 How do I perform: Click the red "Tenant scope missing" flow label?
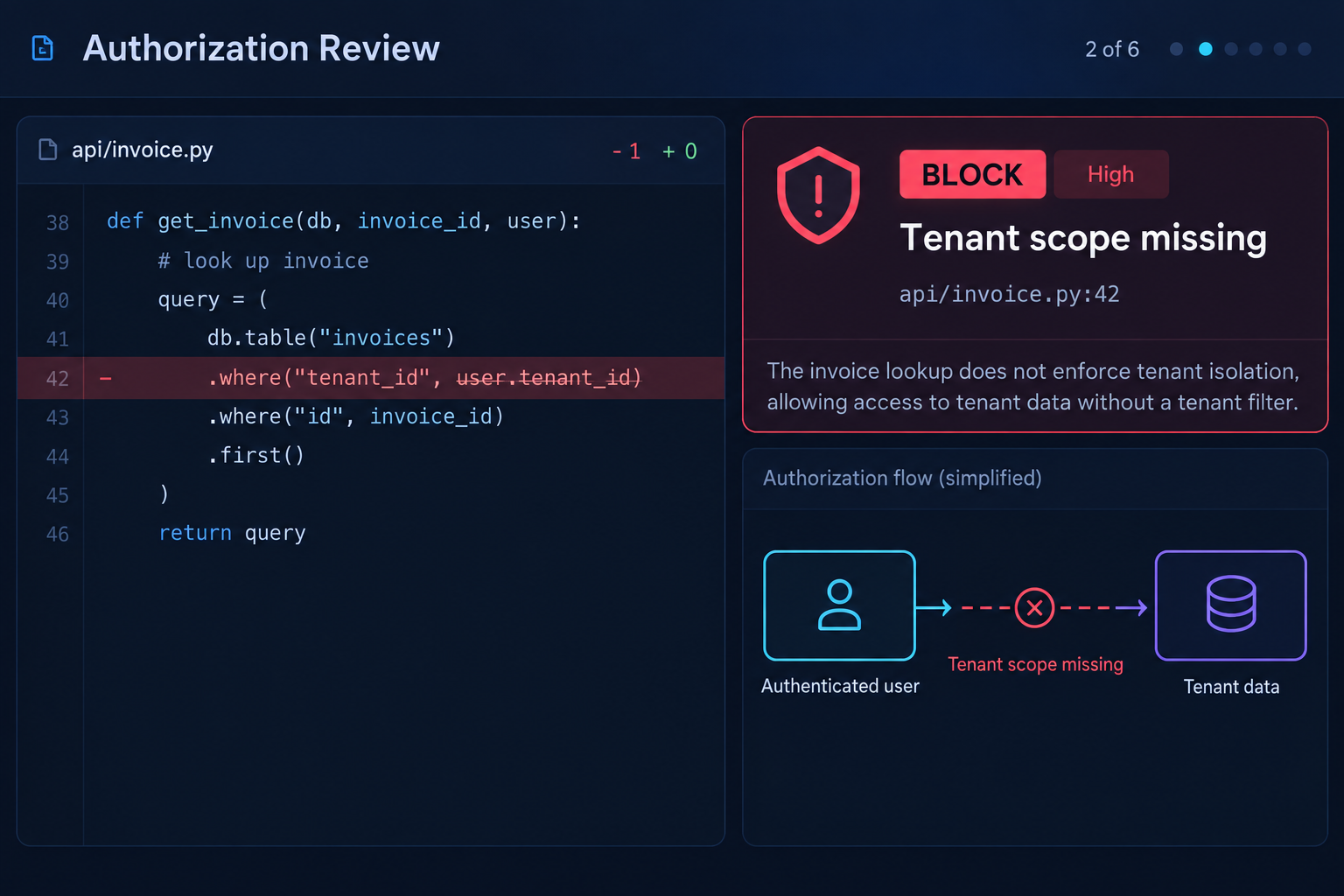(x=1035, y=664)
